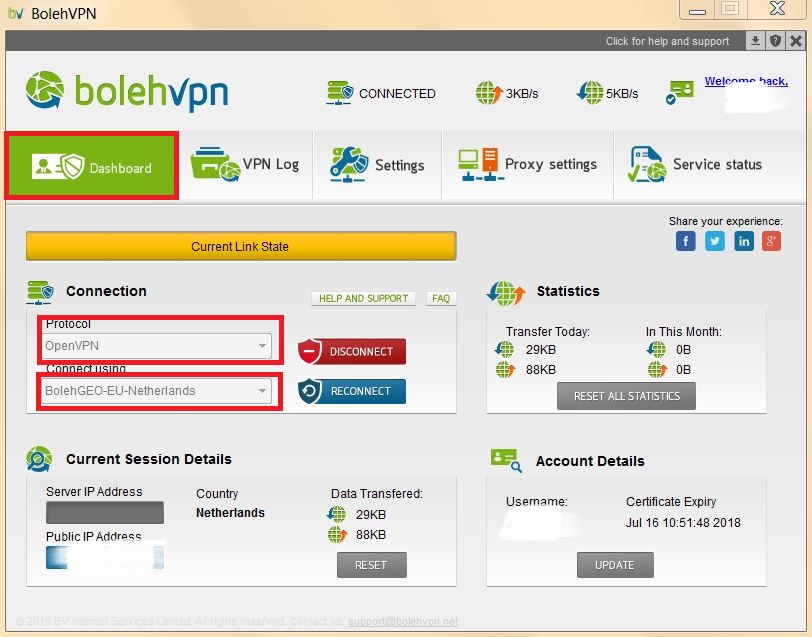This screenshot has height=637, width=812.
Task: Click the certificate expiry date Jul 16
Action: [683, 523]
